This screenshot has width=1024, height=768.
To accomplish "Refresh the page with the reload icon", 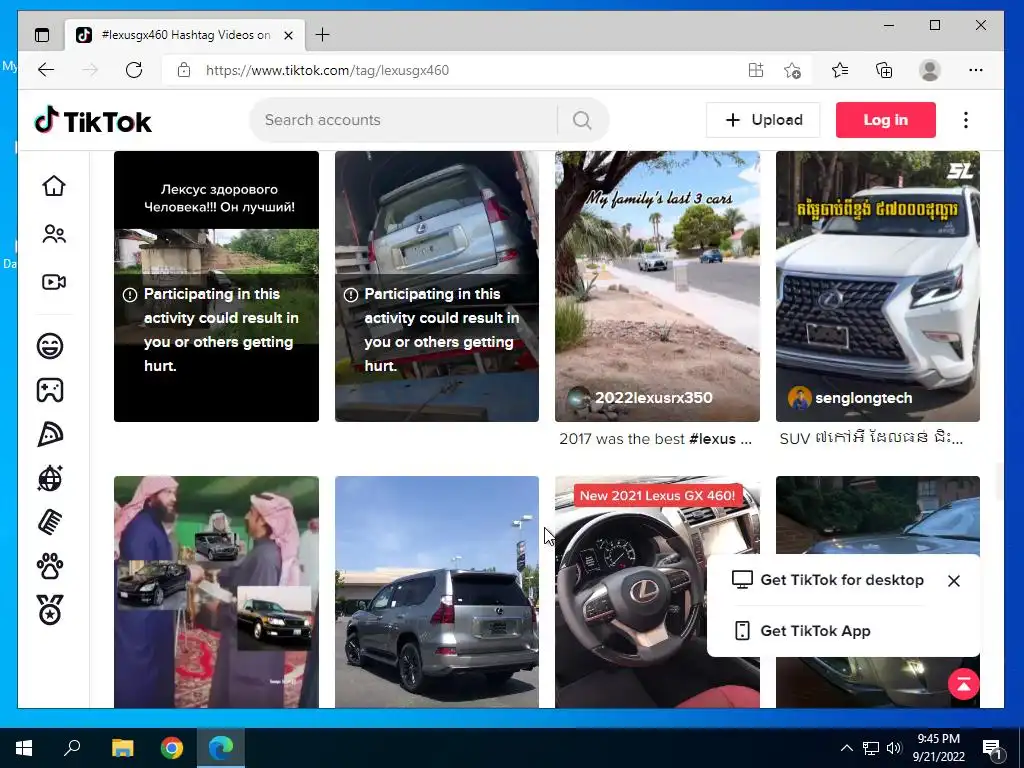I will coord(134,70).
